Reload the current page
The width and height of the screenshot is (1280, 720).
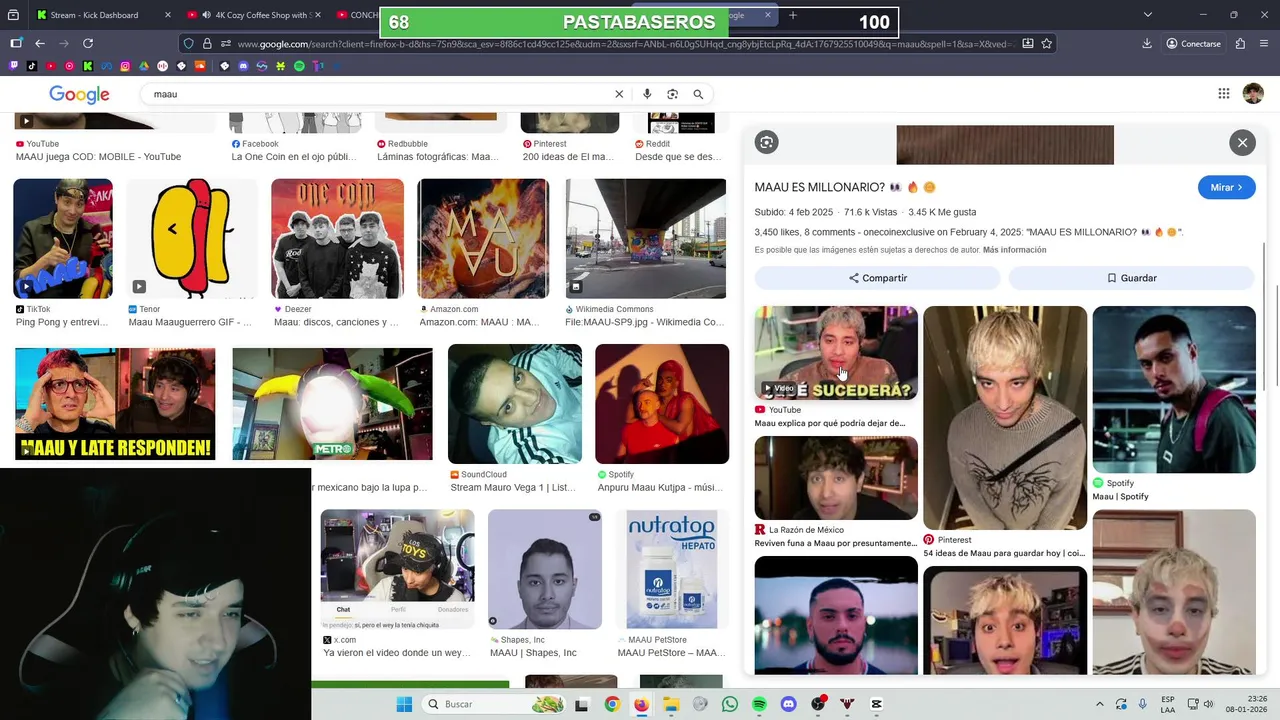tap(88, 44)
